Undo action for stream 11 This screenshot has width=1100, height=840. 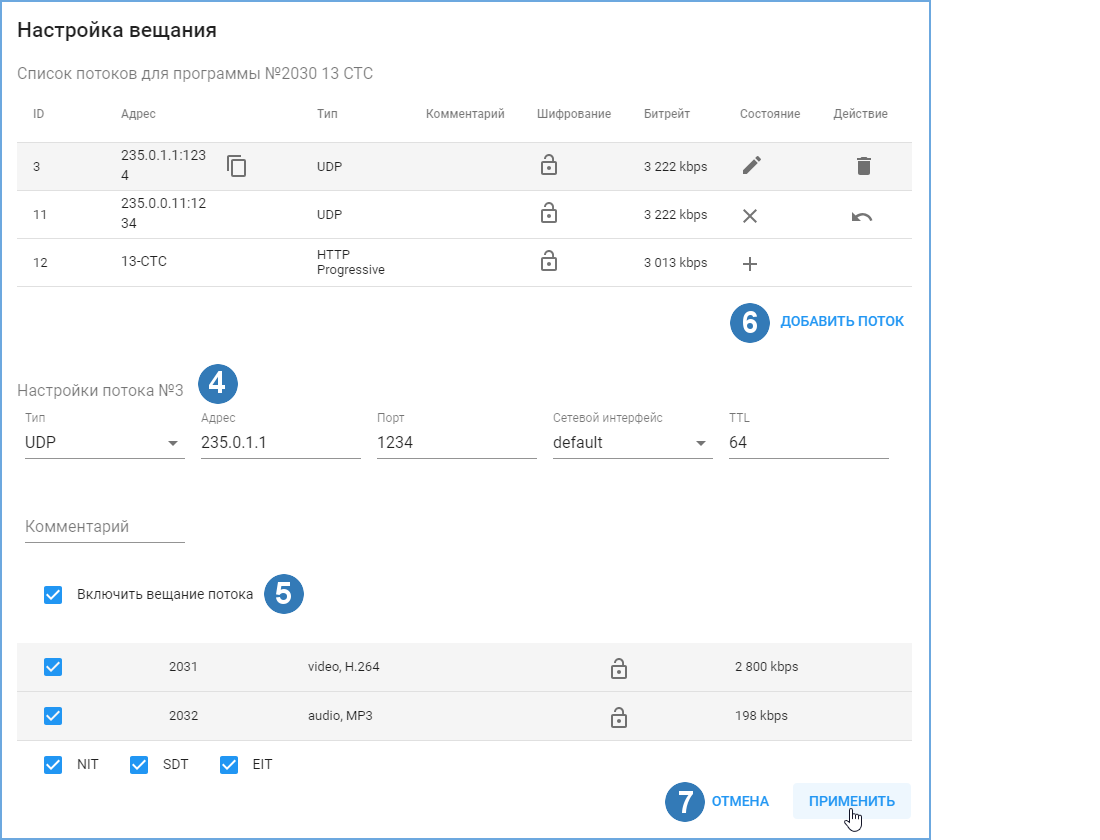pos(861,217)
